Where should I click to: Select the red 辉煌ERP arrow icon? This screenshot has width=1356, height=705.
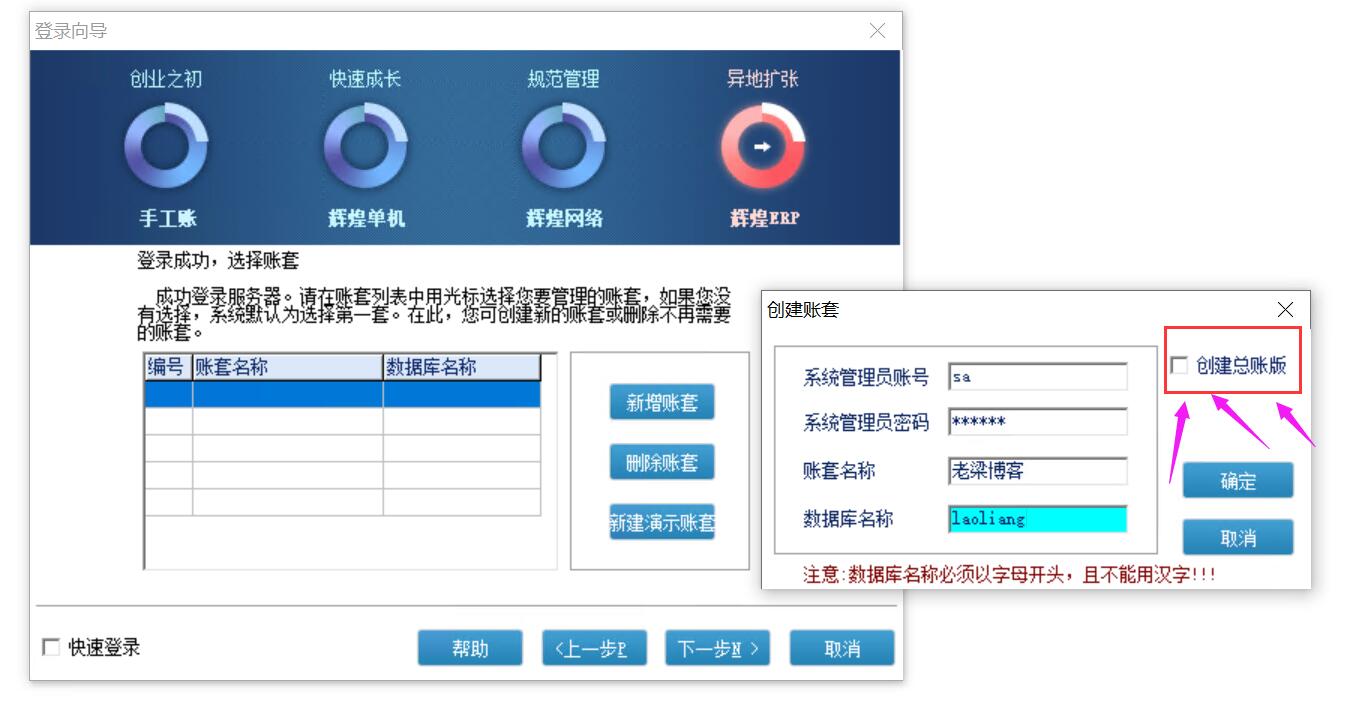tap(762, 148)
